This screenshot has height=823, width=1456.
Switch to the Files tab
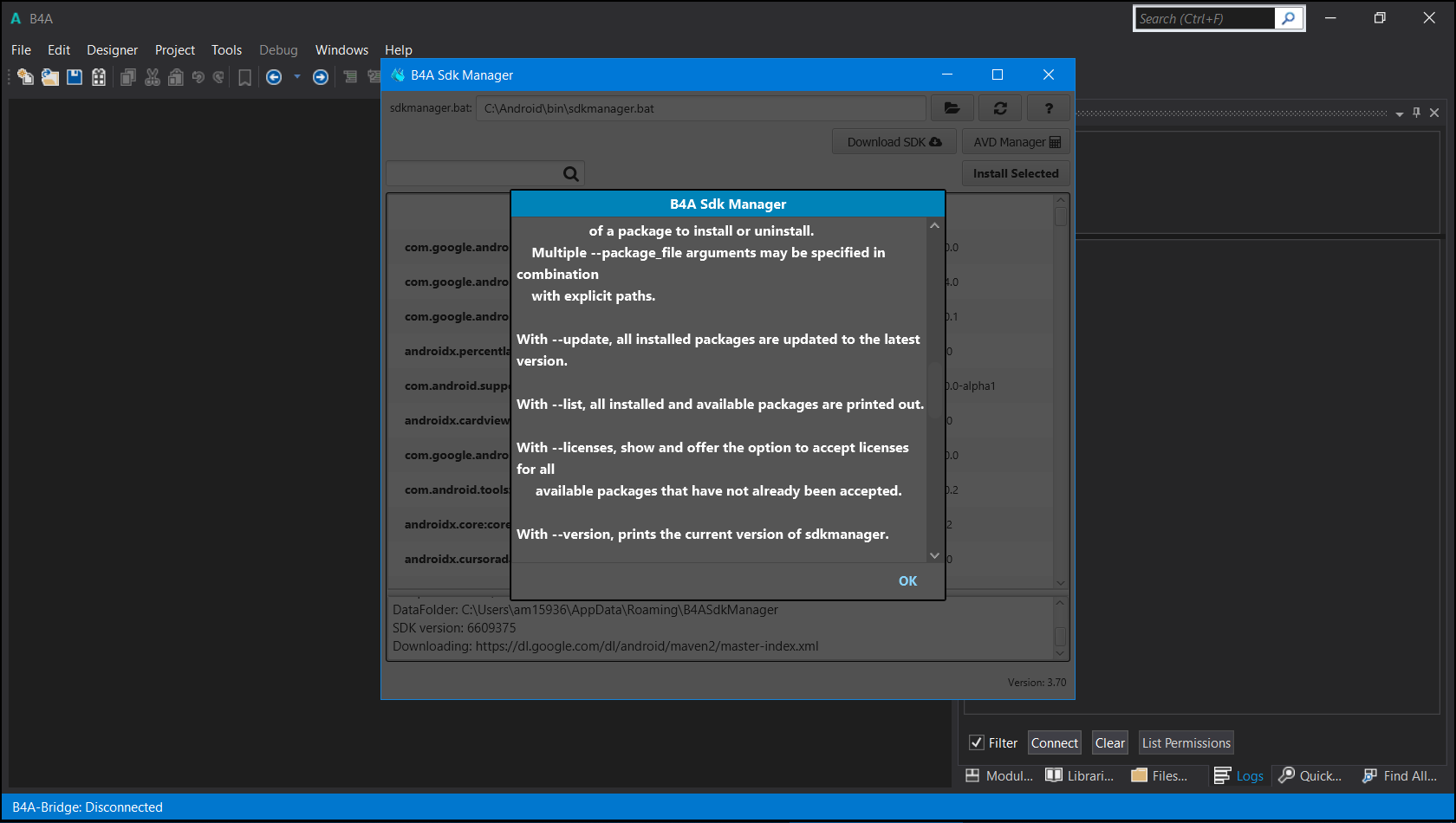pos(1160,775)
